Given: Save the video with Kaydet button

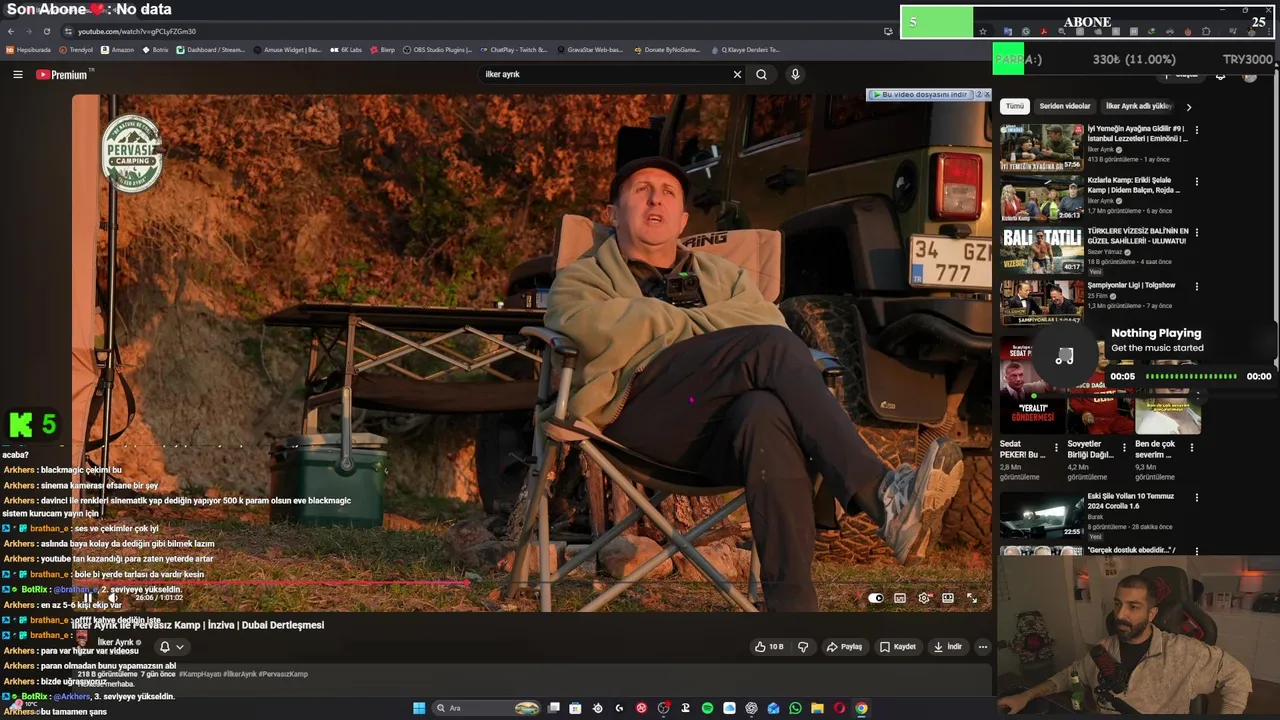Looking at the screenshot, I should tap(897, 647).
